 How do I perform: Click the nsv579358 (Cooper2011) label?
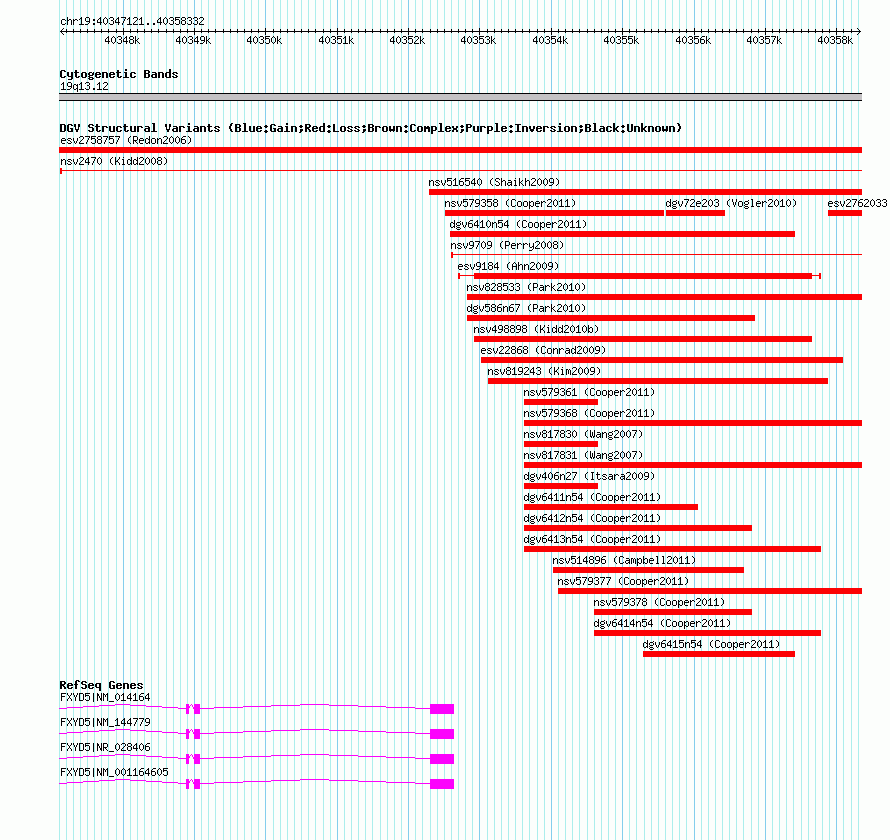pyautogui.click(x=510, y=203)
